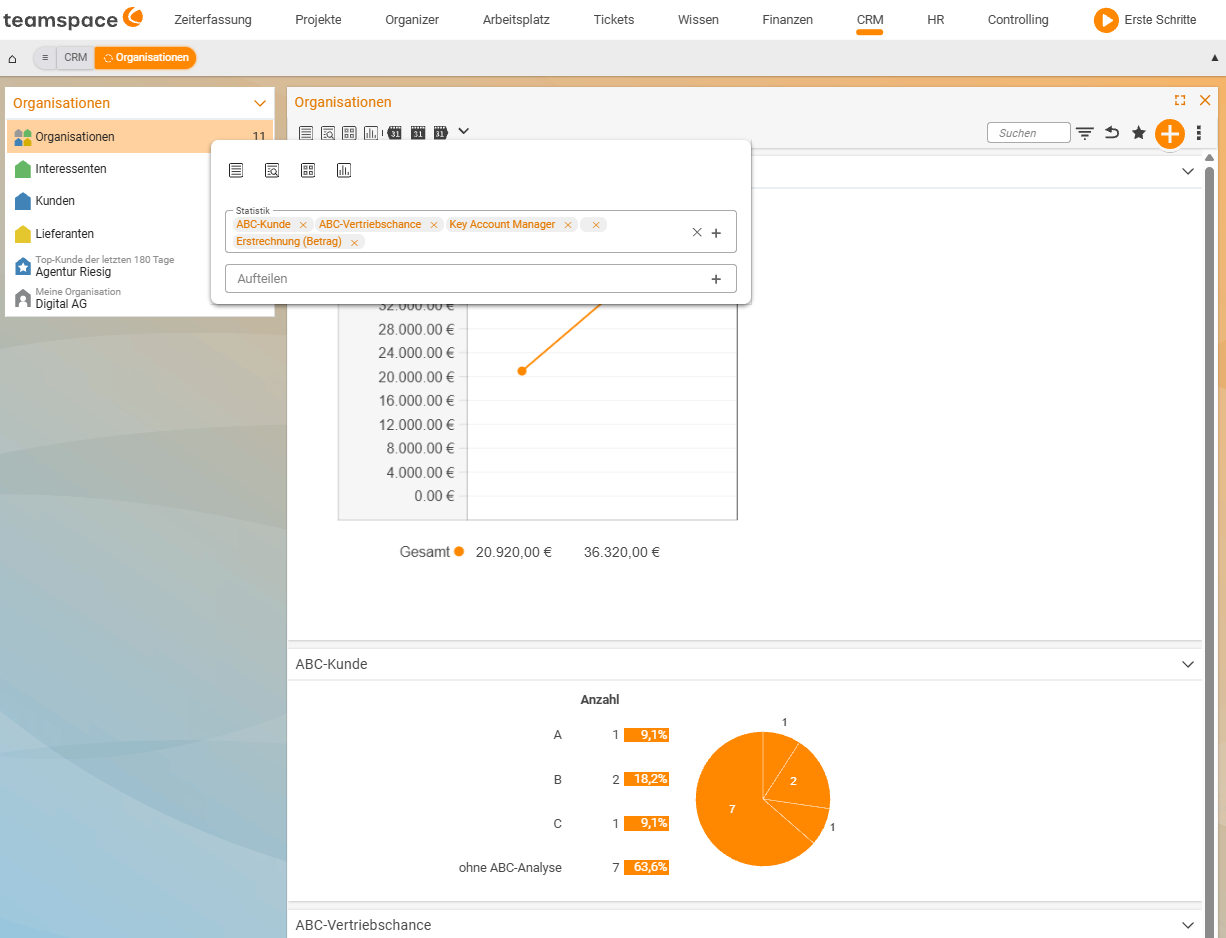
Task: Open the filter options icon
Action: point(1085,132)
